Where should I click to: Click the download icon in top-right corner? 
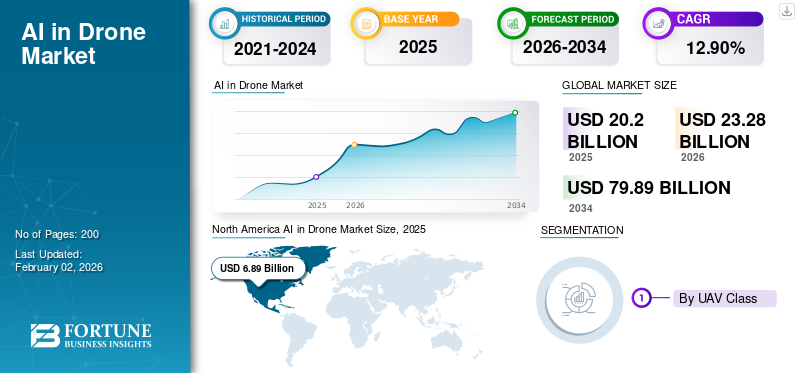pos(786,11)
